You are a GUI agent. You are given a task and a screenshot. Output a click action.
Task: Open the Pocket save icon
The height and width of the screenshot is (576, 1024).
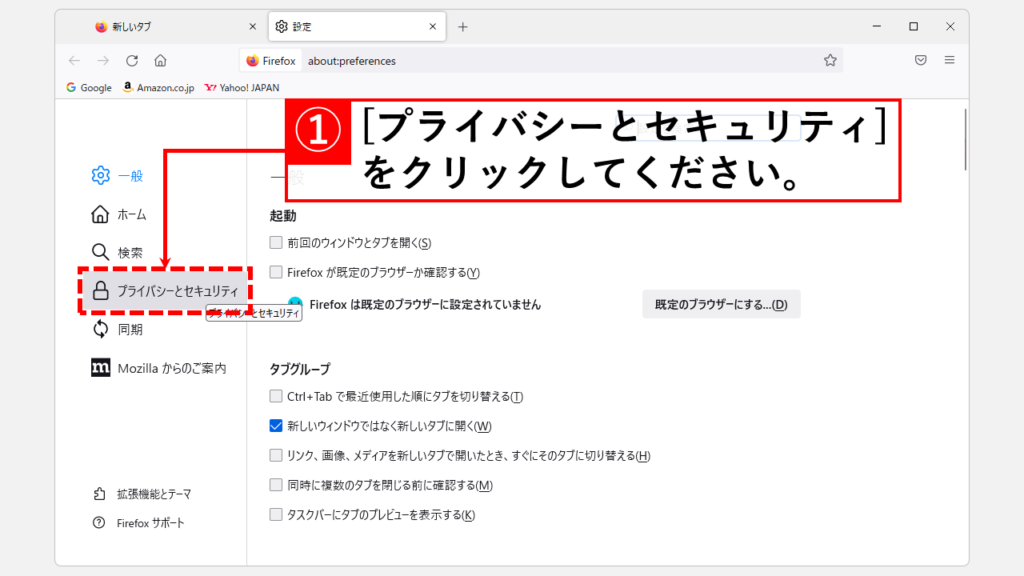920,60
